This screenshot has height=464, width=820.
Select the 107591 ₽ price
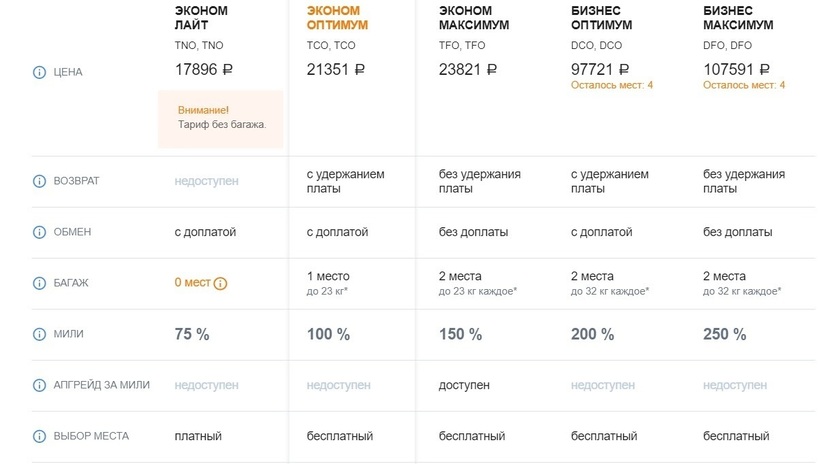[737, 69]
